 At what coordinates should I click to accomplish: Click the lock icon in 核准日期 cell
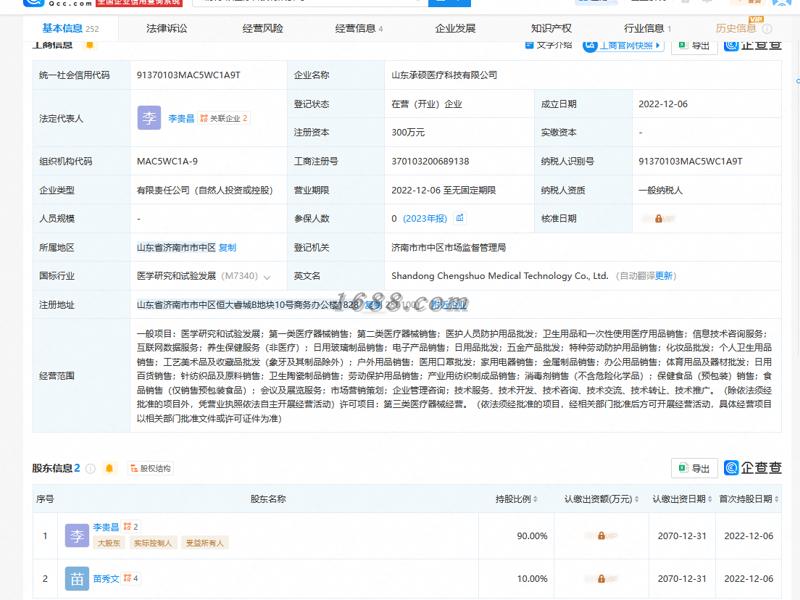pyautogui.click(x=659, y=219)
